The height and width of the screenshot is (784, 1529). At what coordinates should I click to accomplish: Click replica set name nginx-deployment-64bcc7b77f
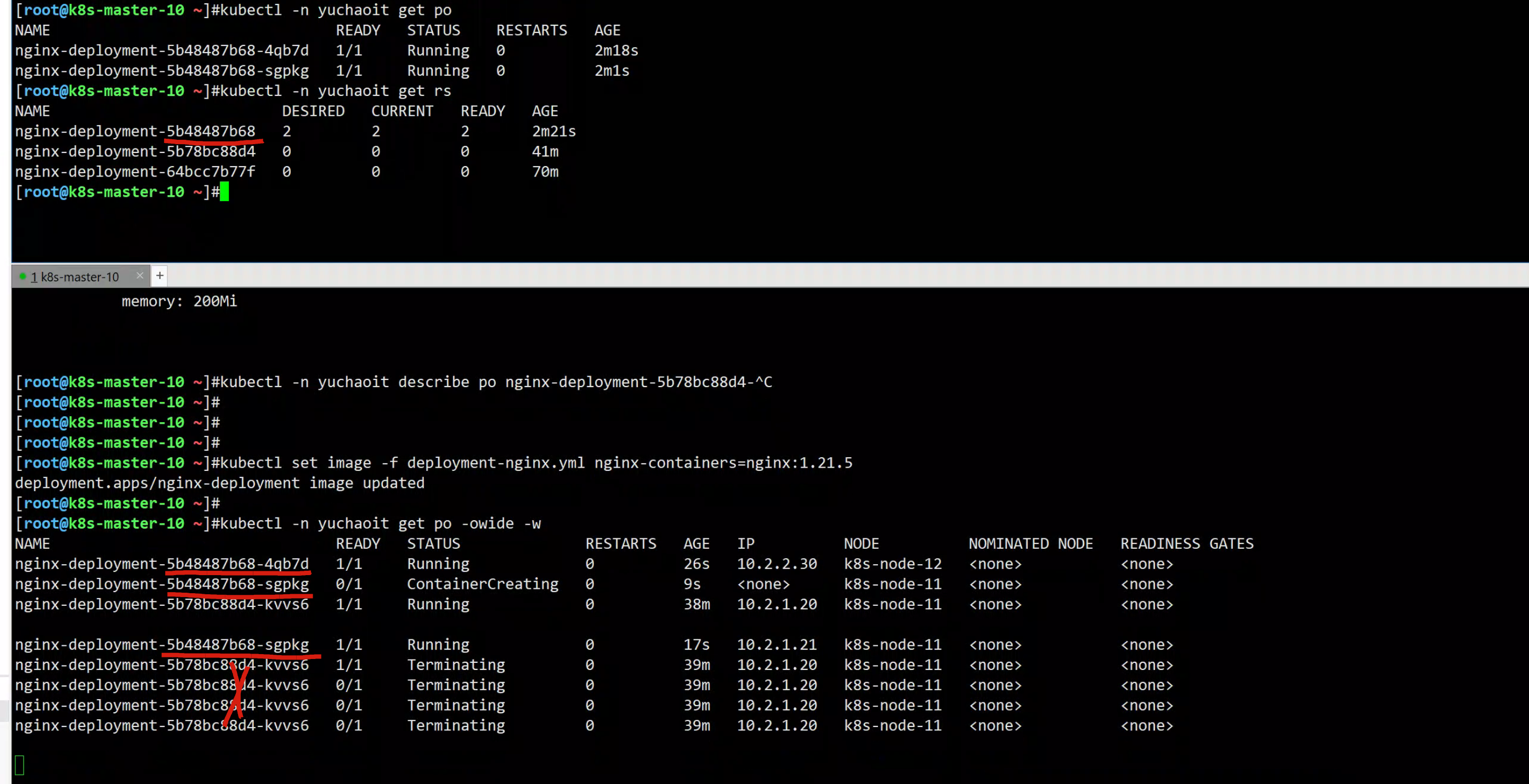click(x=135, y=172)
